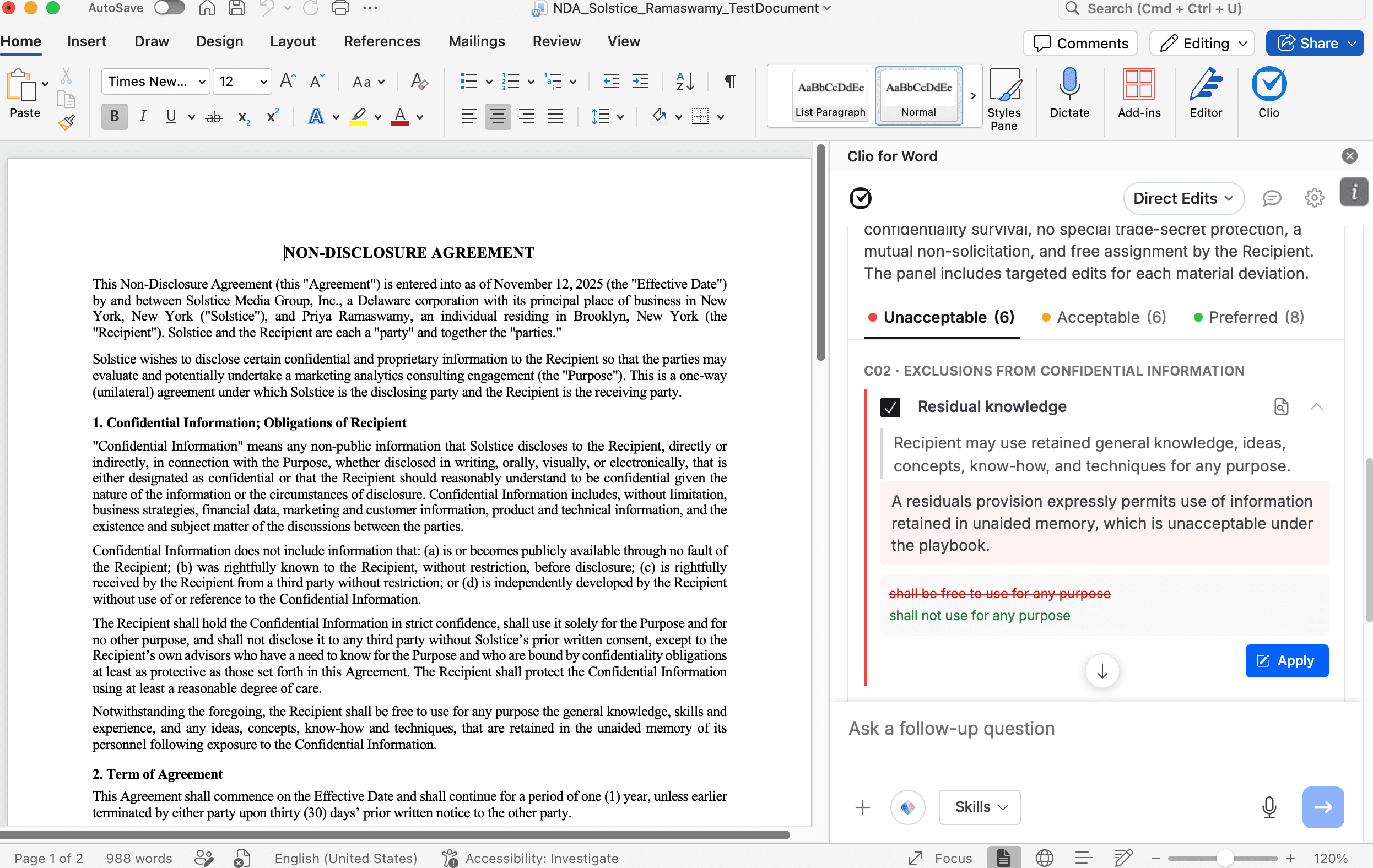The width and height of the screenshot is (1373, 868).
Task: Click the zoom slider handle
Action: click(x=1225, y=858)
